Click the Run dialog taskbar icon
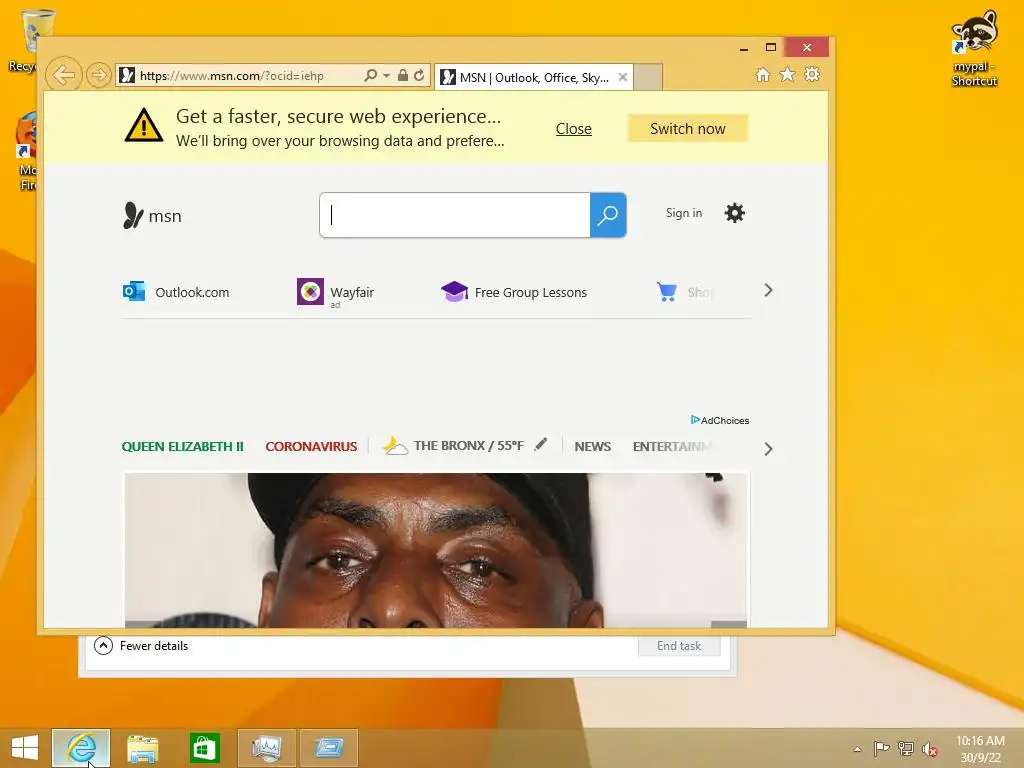 pos(328,748)
